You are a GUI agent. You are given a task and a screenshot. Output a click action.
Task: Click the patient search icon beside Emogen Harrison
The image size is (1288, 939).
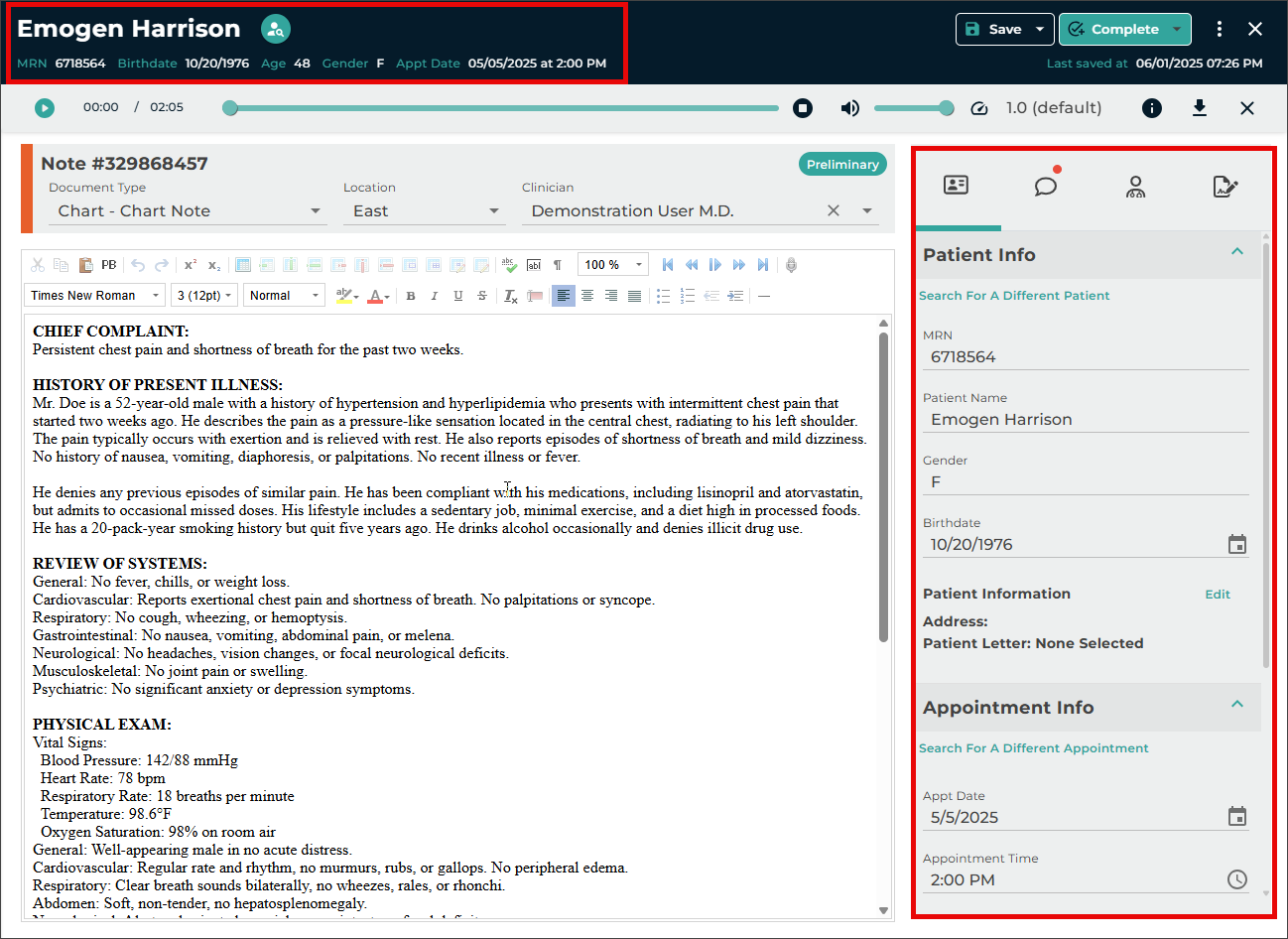(276, 29)
